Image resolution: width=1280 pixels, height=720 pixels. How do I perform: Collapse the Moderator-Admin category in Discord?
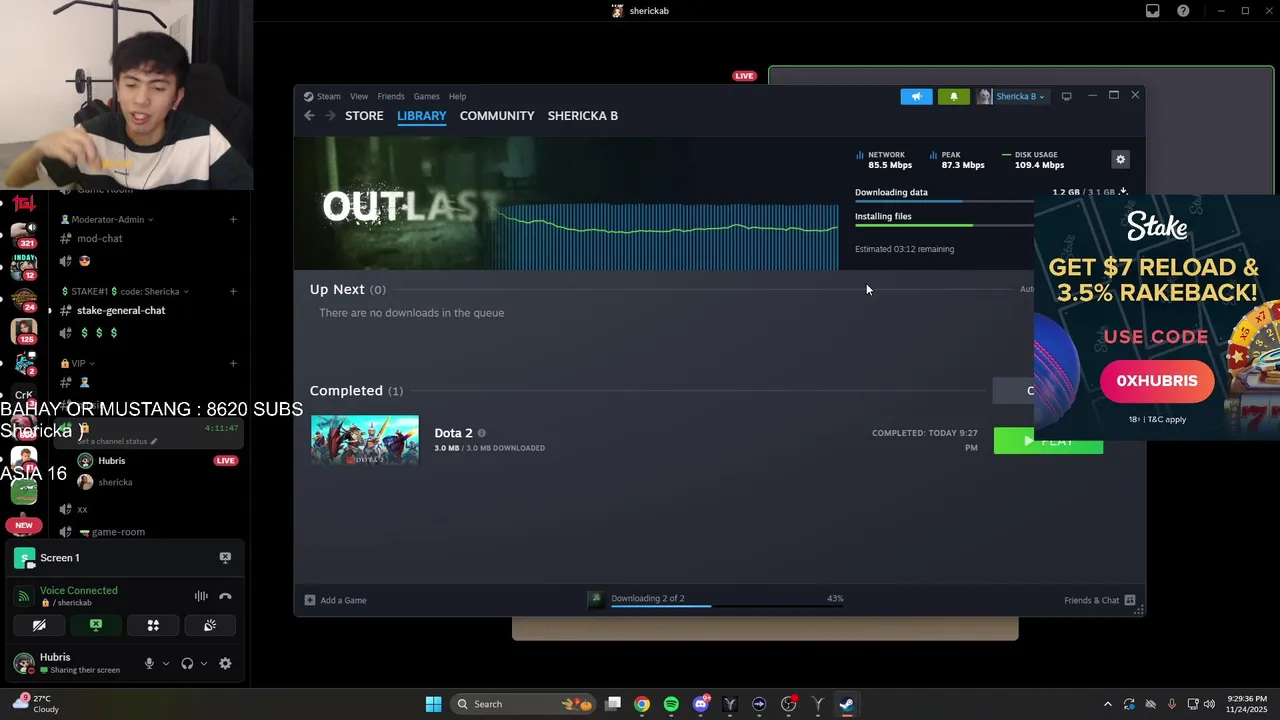point(106,219)
